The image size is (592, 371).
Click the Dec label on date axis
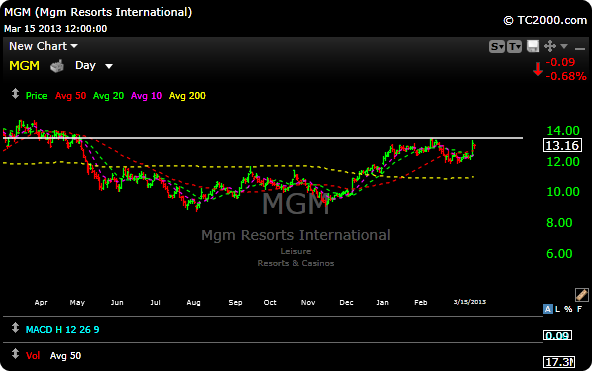coord(346,303)
